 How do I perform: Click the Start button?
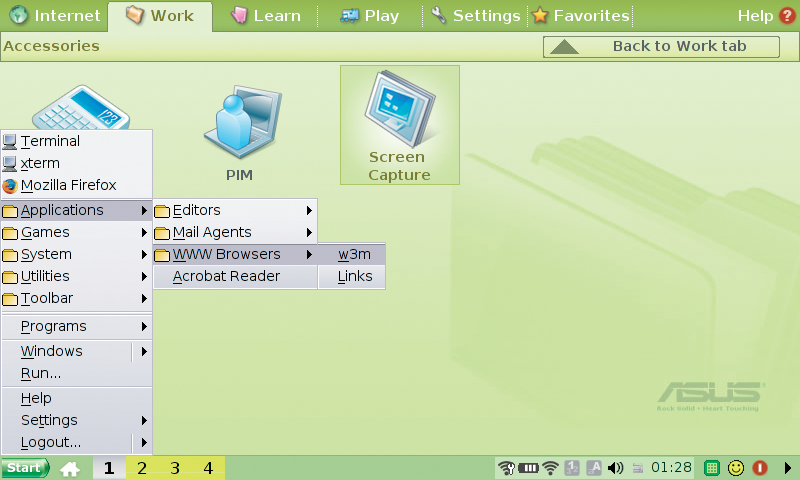(x=24, y=468)
